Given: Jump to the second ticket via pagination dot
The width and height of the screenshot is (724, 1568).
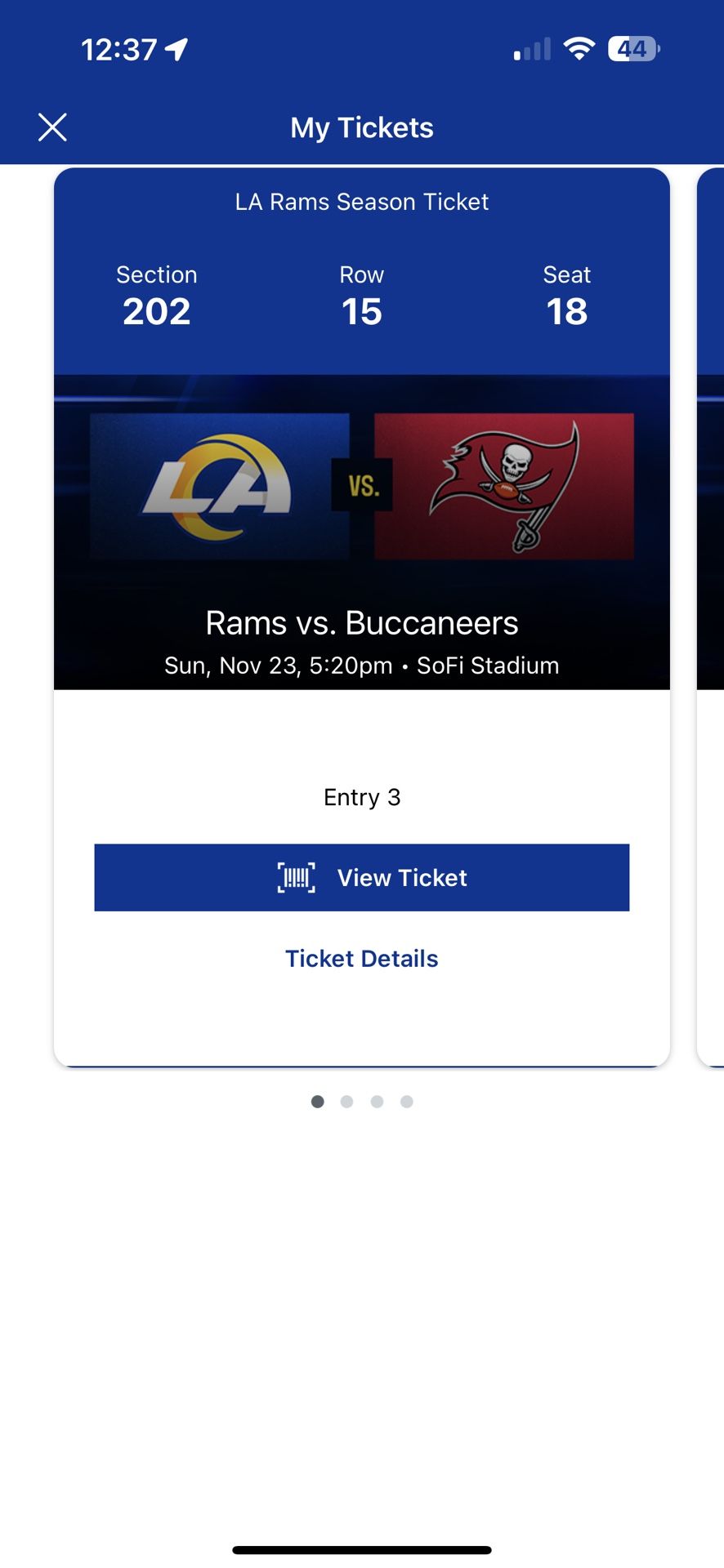Looking at the screenshot, I should 347,1101.
